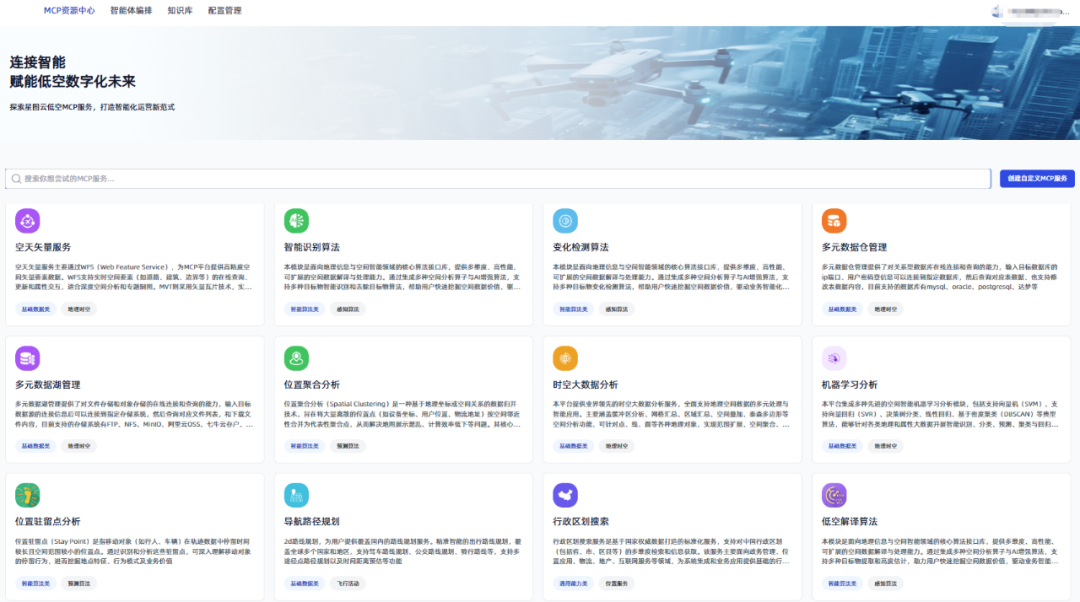The image size is (1080, 602).
Task: Click the 行政区划搜索 icon
Action: pos(565,493)
